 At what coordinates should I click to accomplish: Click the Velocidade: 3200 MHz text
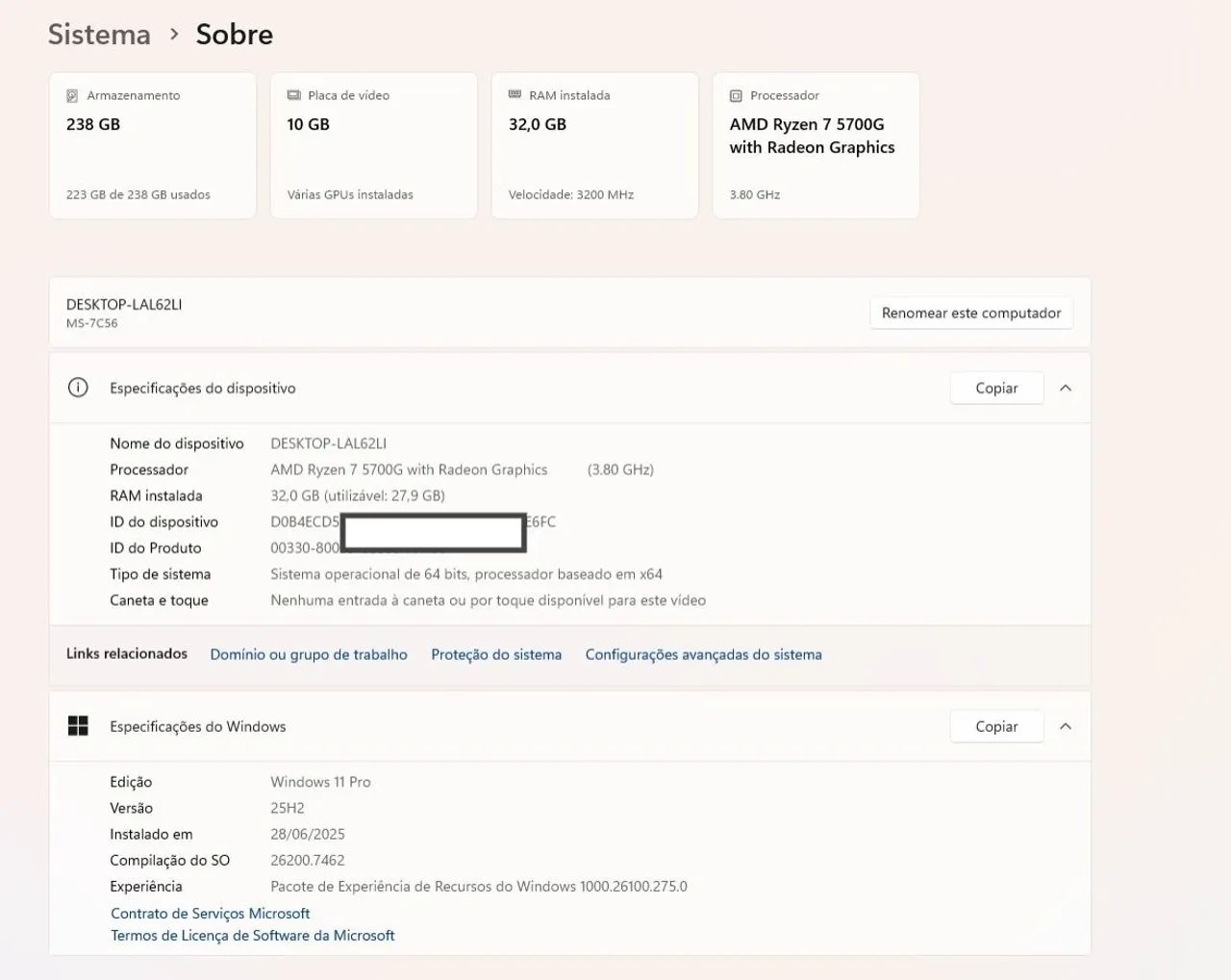[571, 194]
